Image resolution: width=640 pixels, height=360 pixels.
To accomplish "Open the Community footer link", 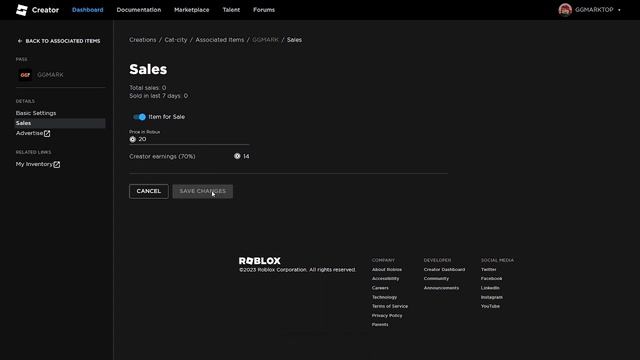I will pyautogui.click(x=436, y=279).
